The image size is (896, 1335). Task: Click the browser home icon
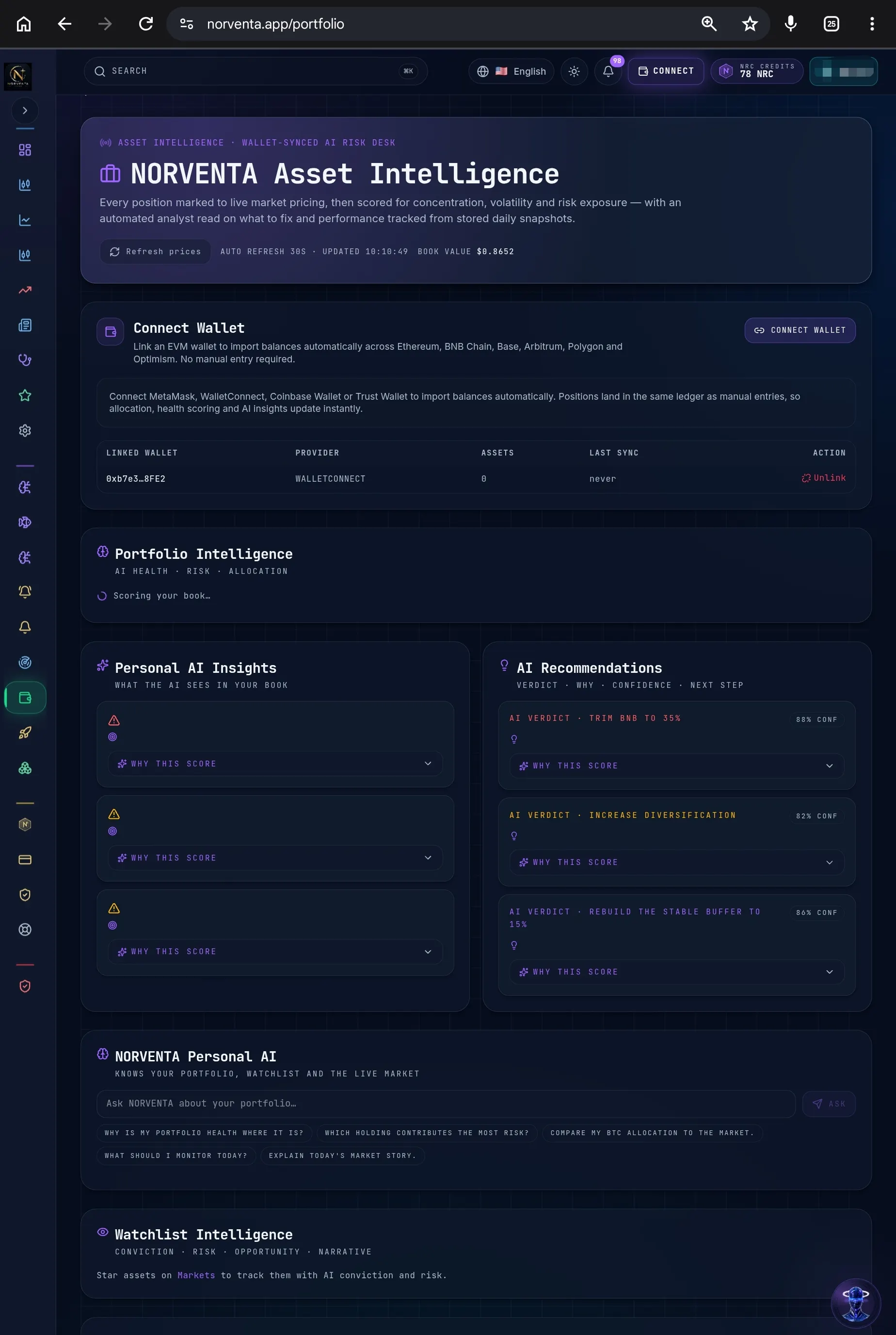23,23
